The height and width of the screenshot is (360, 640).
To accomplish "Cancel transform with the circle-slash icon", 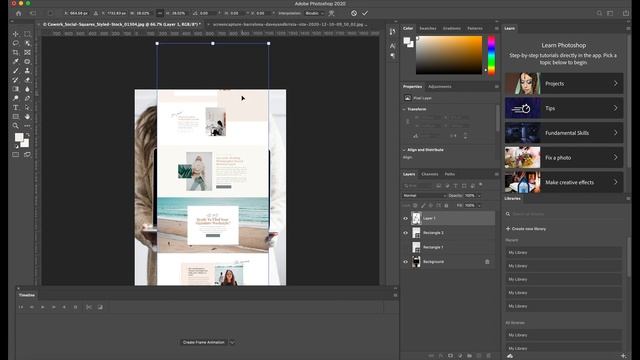I will [x=354, y=13].
